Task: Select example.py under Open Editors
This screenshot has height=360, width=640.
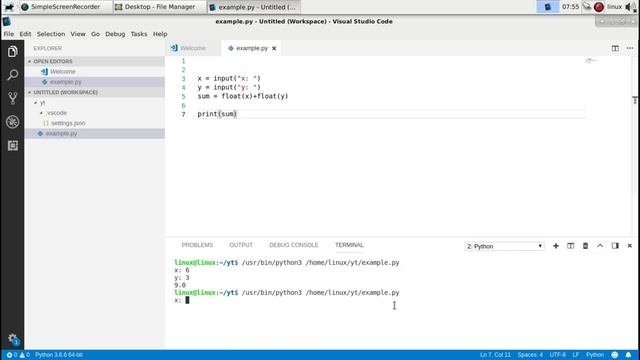Action: coord(95,82)
